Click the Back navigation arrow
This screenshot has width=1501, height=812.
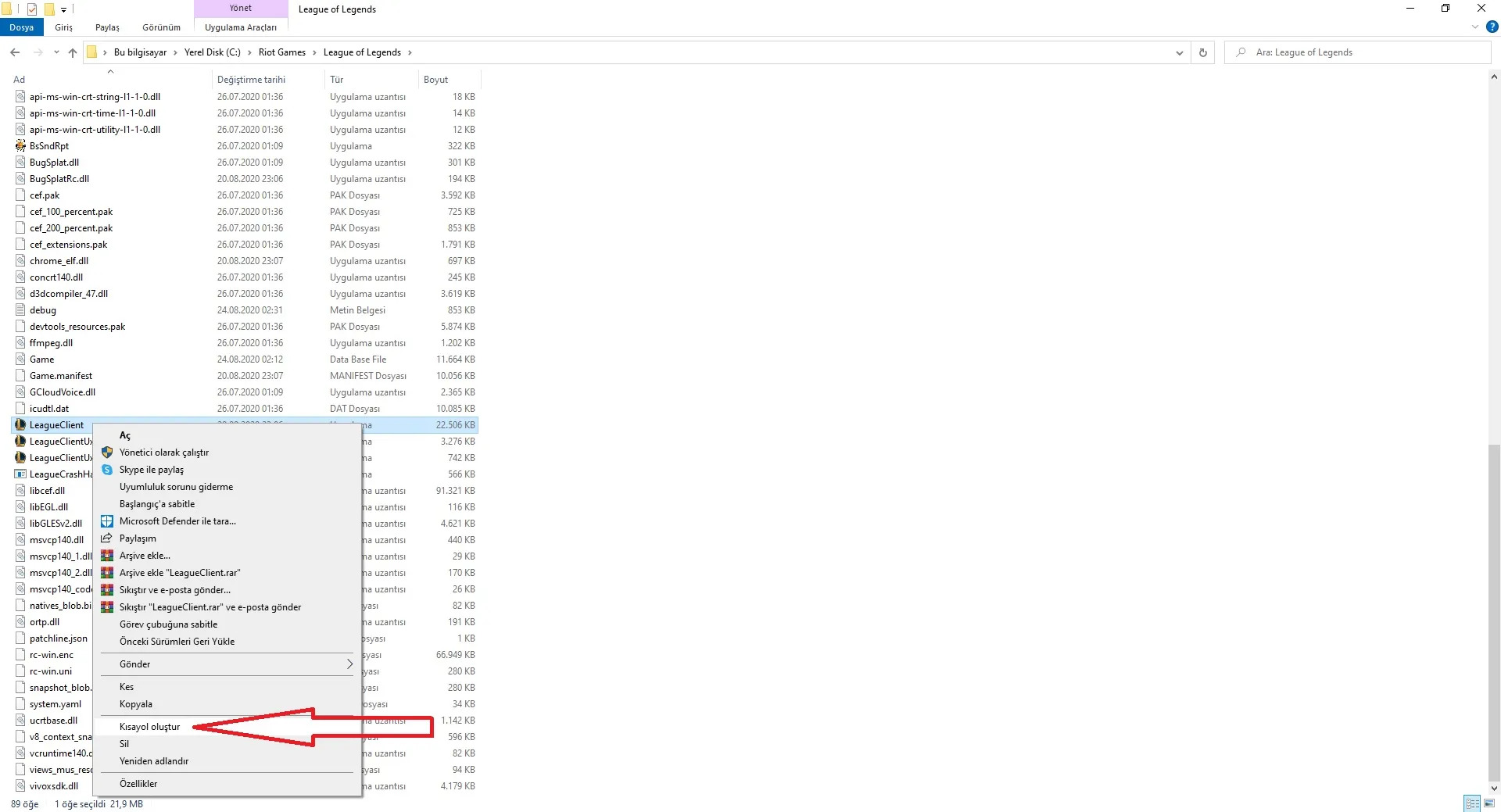15,52
